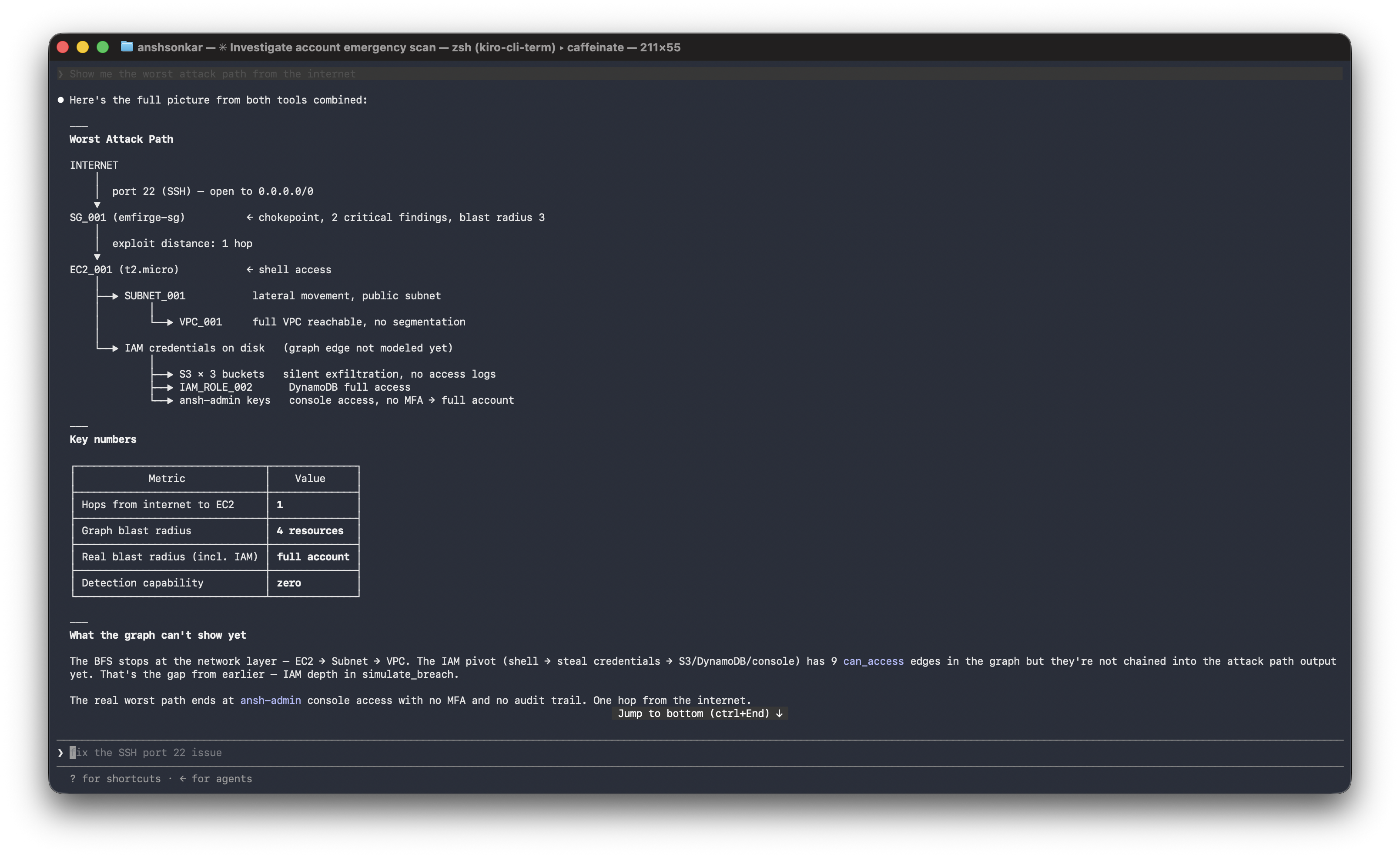Click "DynamoDB full access" text

pos(349,387)
